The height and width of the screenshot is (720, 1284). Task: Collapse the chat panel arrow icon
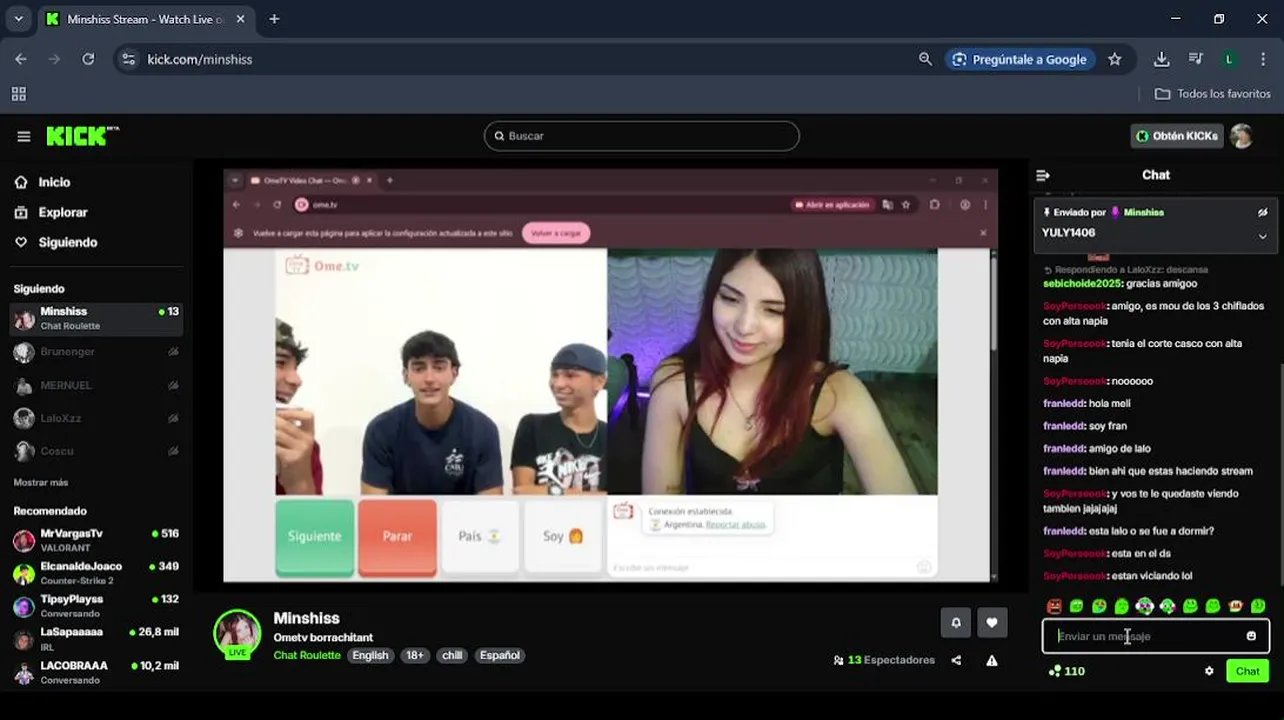tap(1043, 175)
